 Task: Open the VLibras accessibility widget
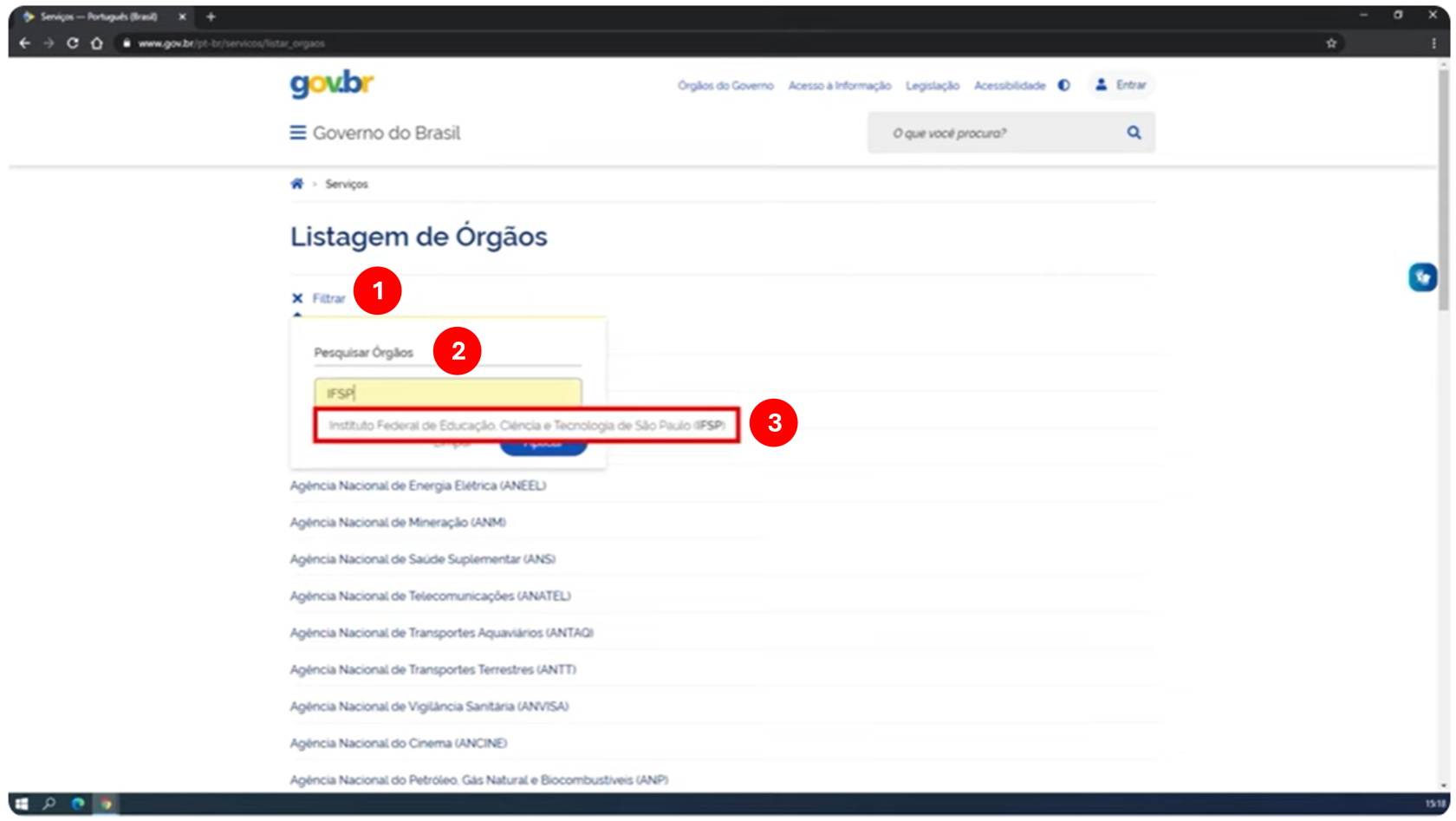click(x=1422, y=277)
